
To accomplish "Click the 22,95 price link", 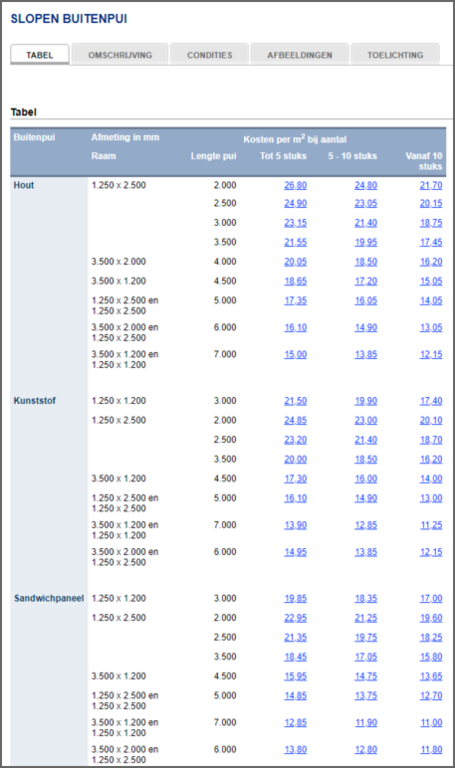I will [295, 618].
